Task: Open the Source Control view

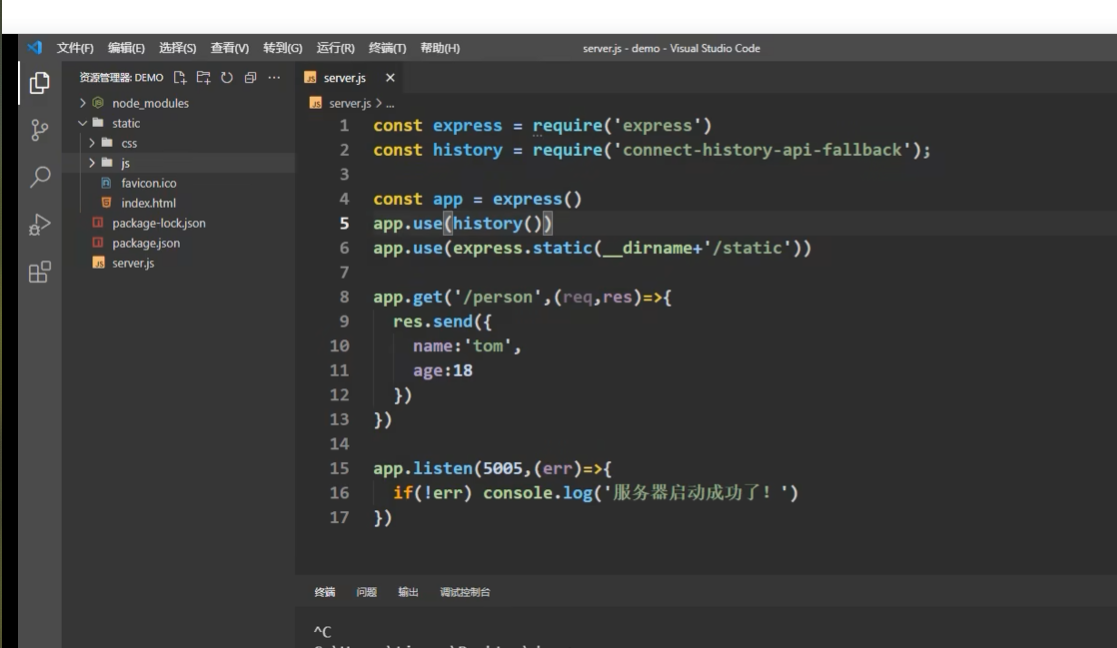Action: point(39,130)
